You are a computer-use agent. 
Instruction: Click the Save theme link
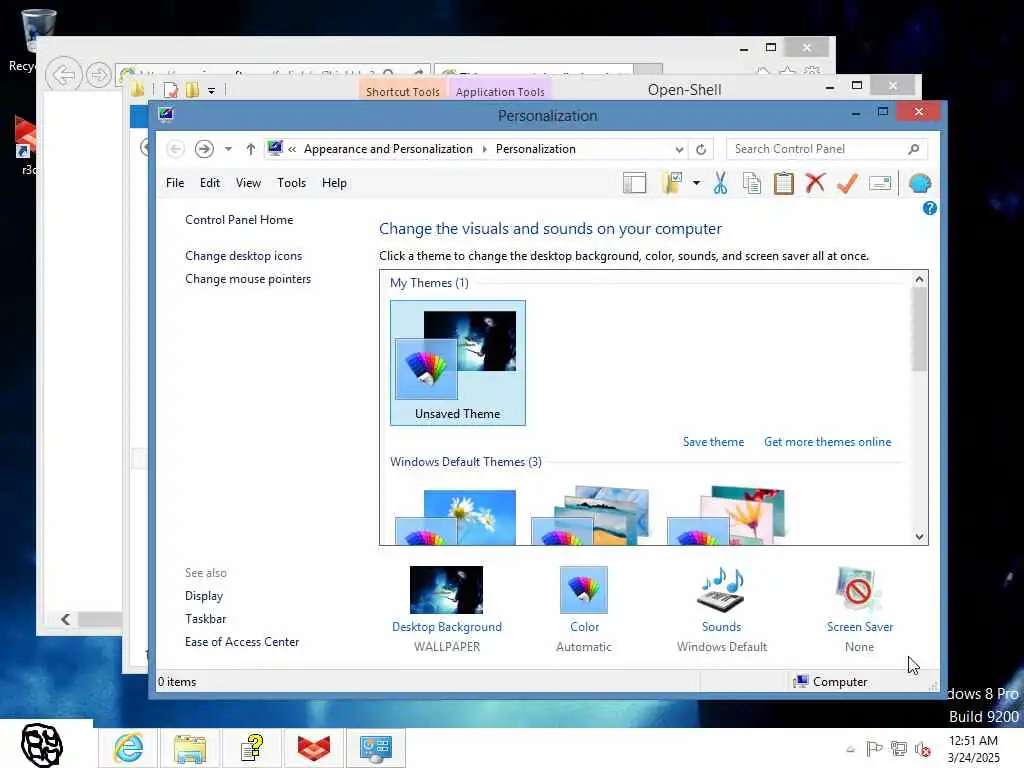coord(713,442)
